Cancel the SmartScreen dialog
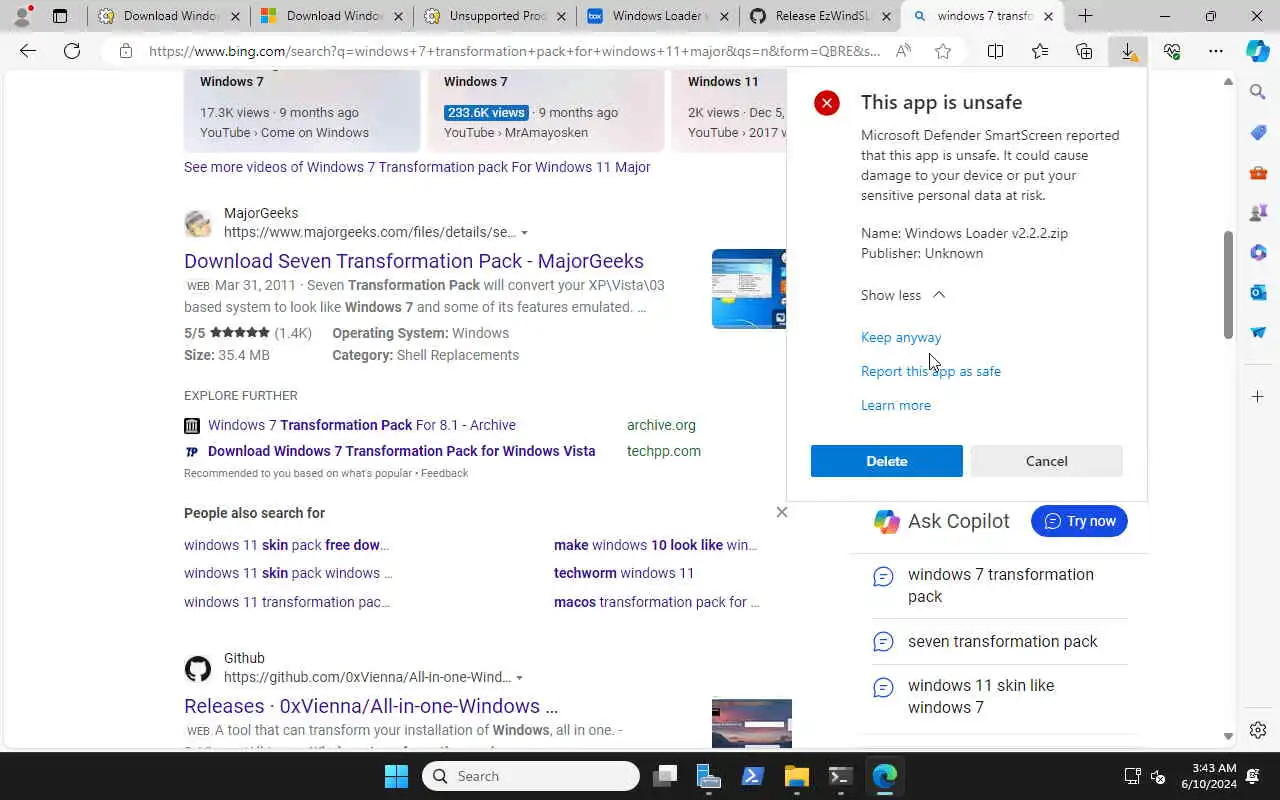This screenshot has width=1280, height=800. point(1047,461)
